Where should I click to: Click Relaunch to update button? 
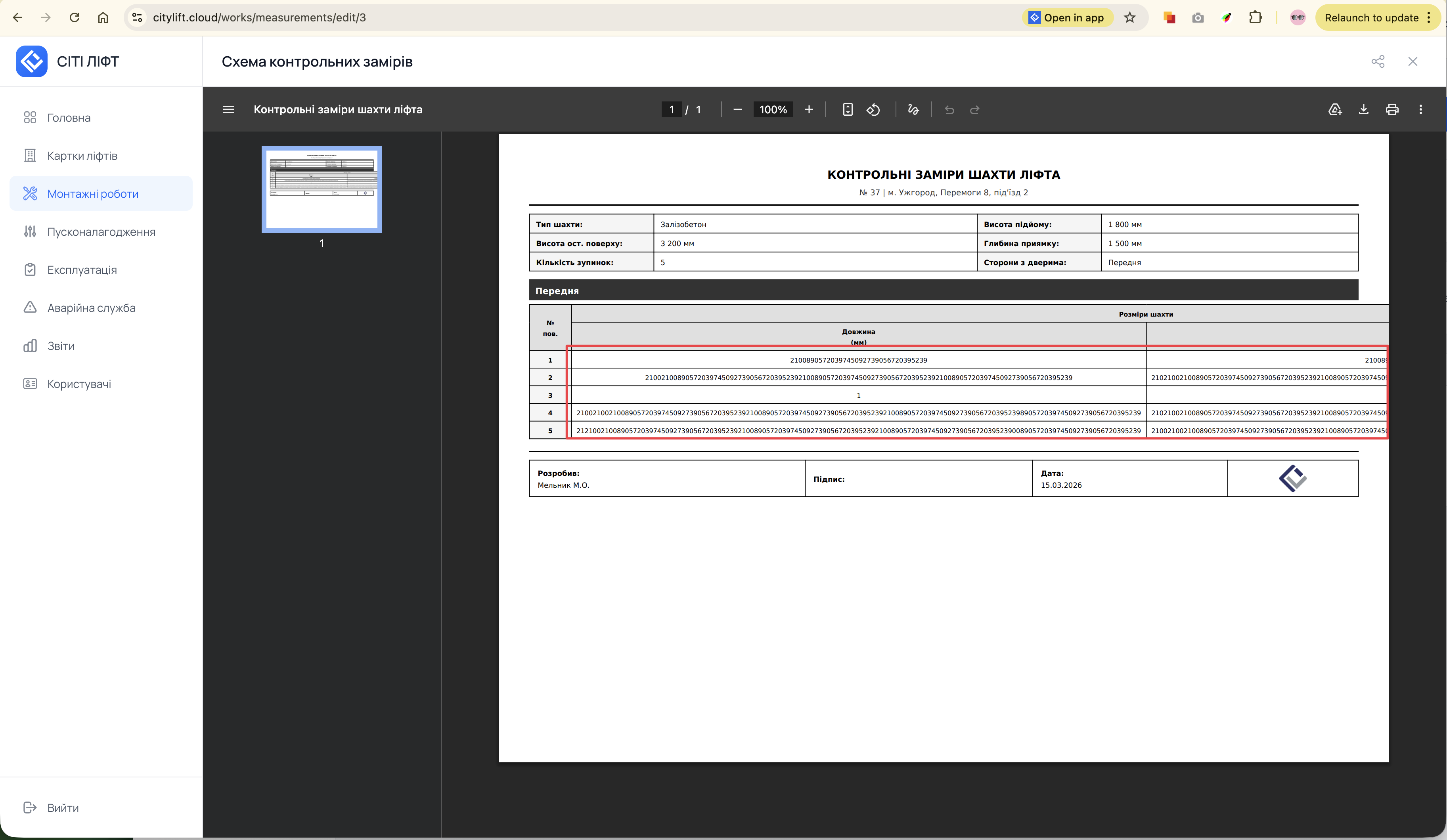(1371, 18)
